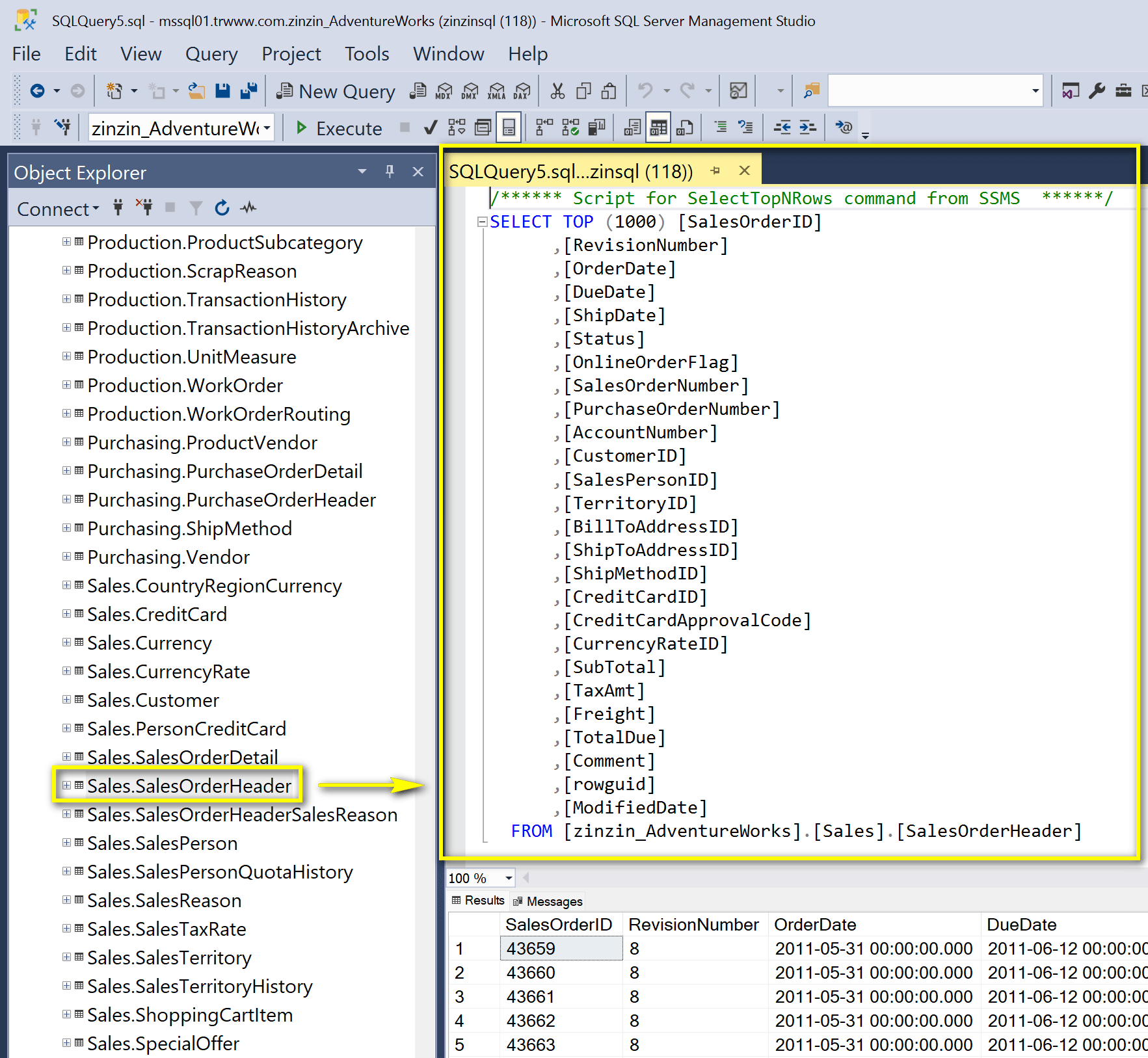Switch to the Messages tab

tap(548, 901)
